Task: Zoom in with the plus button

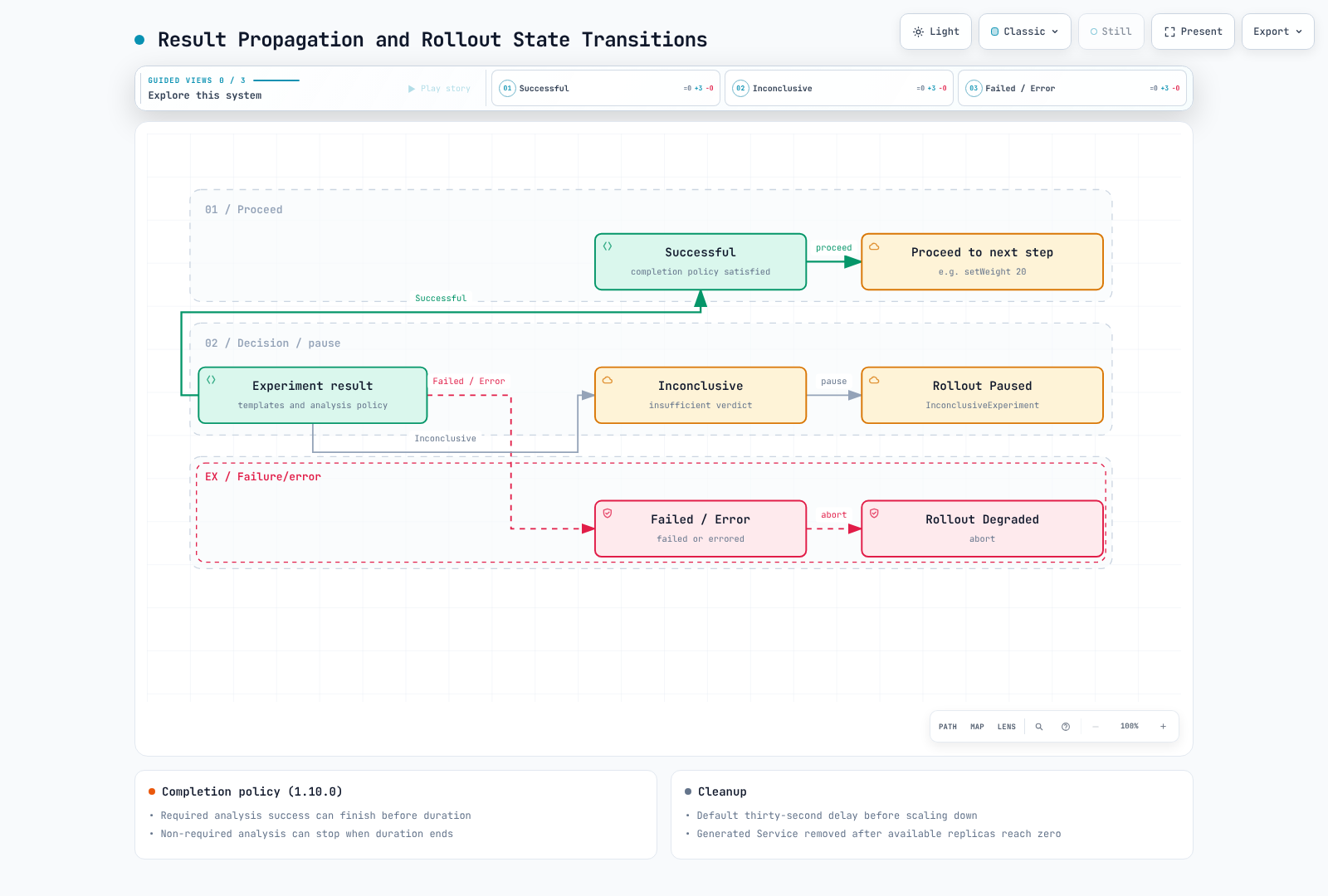Action: (x=1164, y=727)
